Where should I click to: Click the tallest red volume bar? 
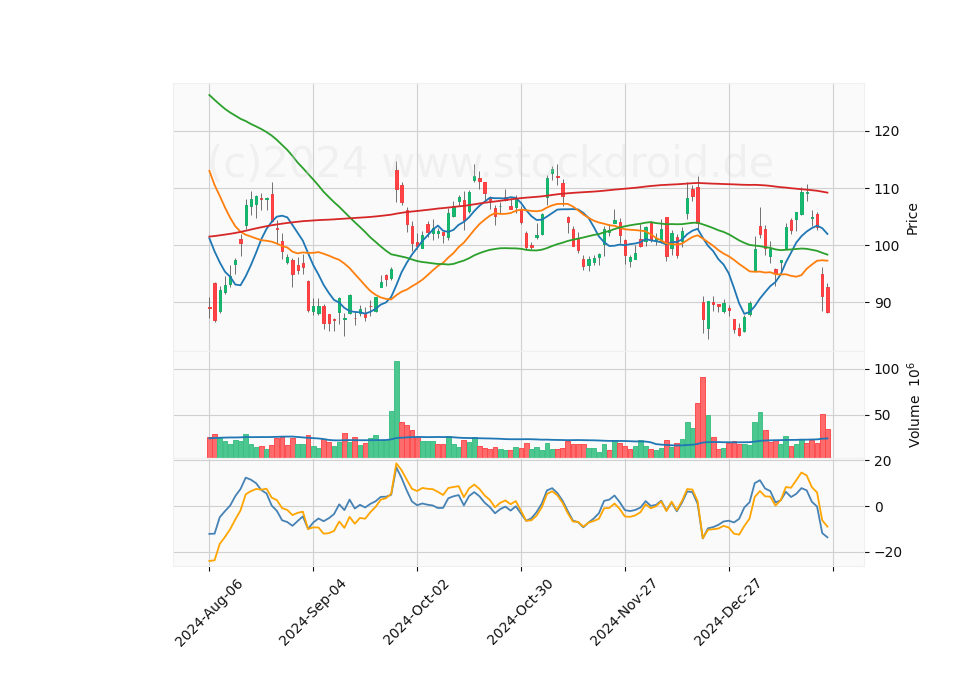[703, 418]
